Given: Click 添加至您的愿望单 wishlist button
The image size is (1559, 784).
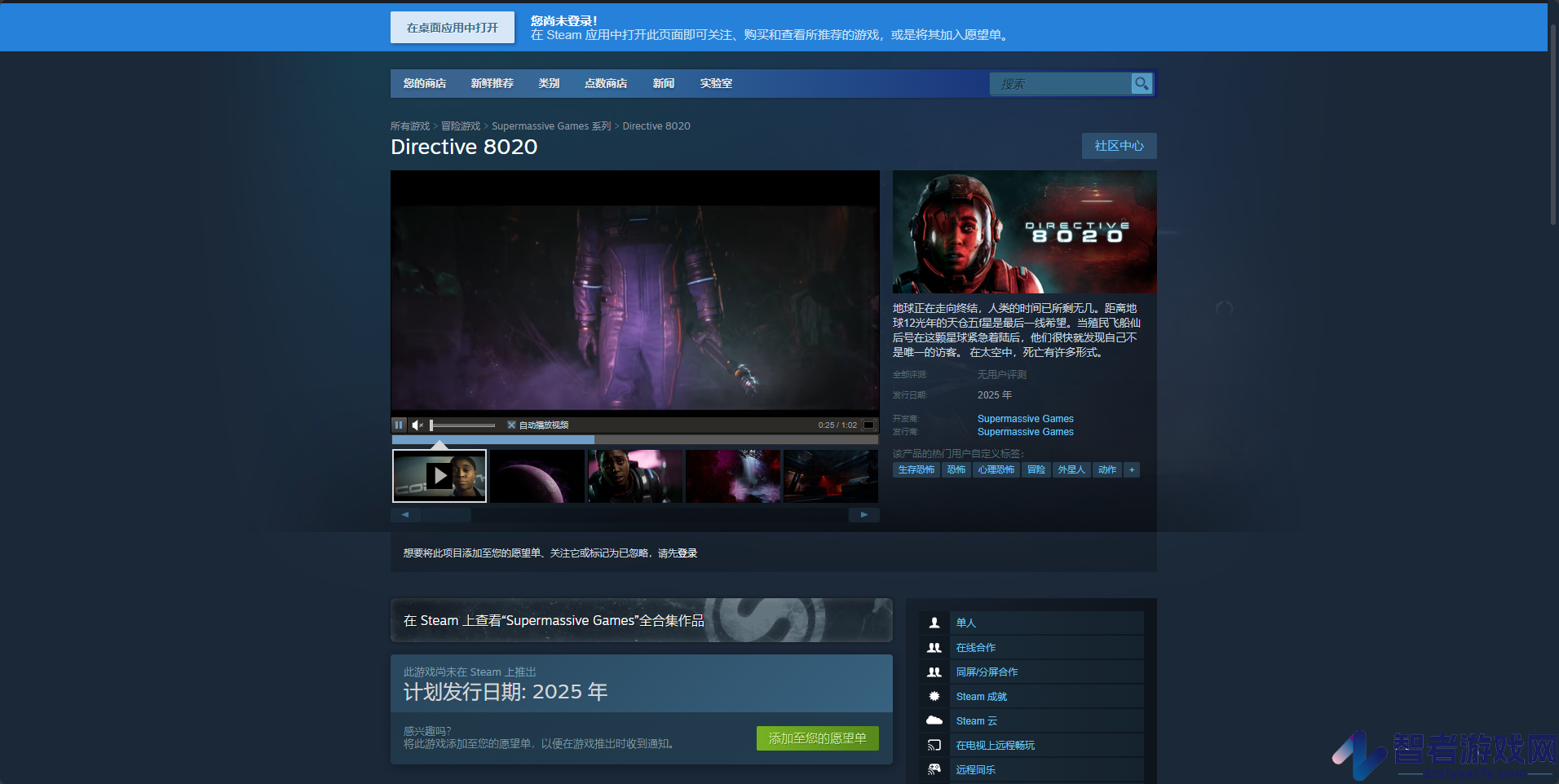Looking at the screenshot, I should tap(818, 738).
